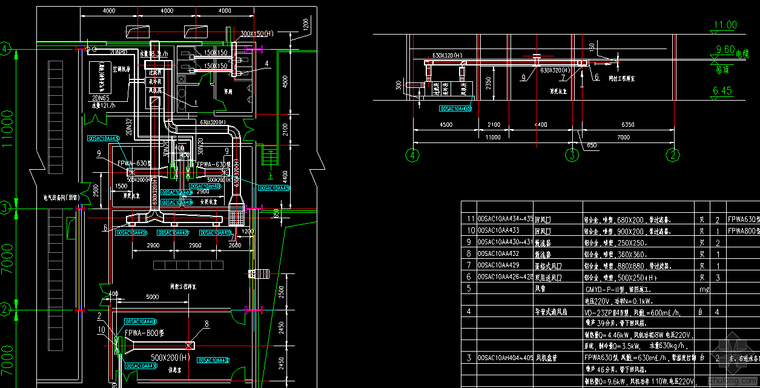The height and width of the screenshot is (388, 760).
Task: Select the 7000 dimension under the section view
Action: 626,138
